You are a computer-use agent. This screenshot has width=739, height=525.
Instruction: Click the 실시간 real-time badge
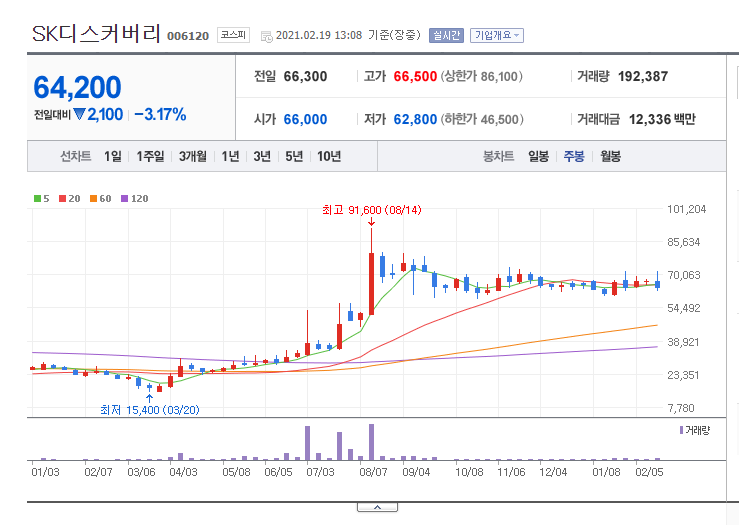[x=446, y=35]
